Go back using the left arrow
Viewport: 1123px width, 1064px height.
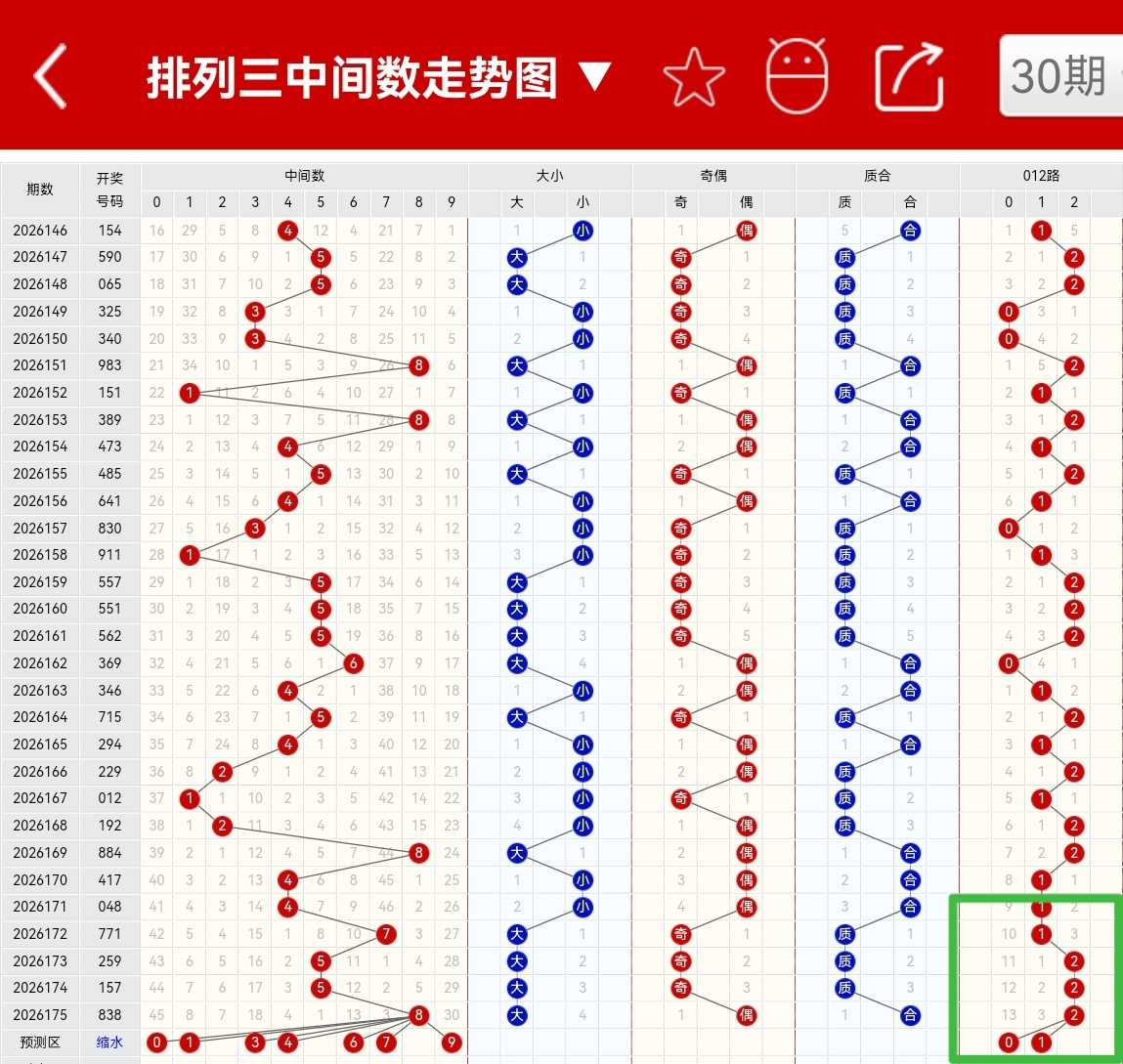click(x=52, y=76)
